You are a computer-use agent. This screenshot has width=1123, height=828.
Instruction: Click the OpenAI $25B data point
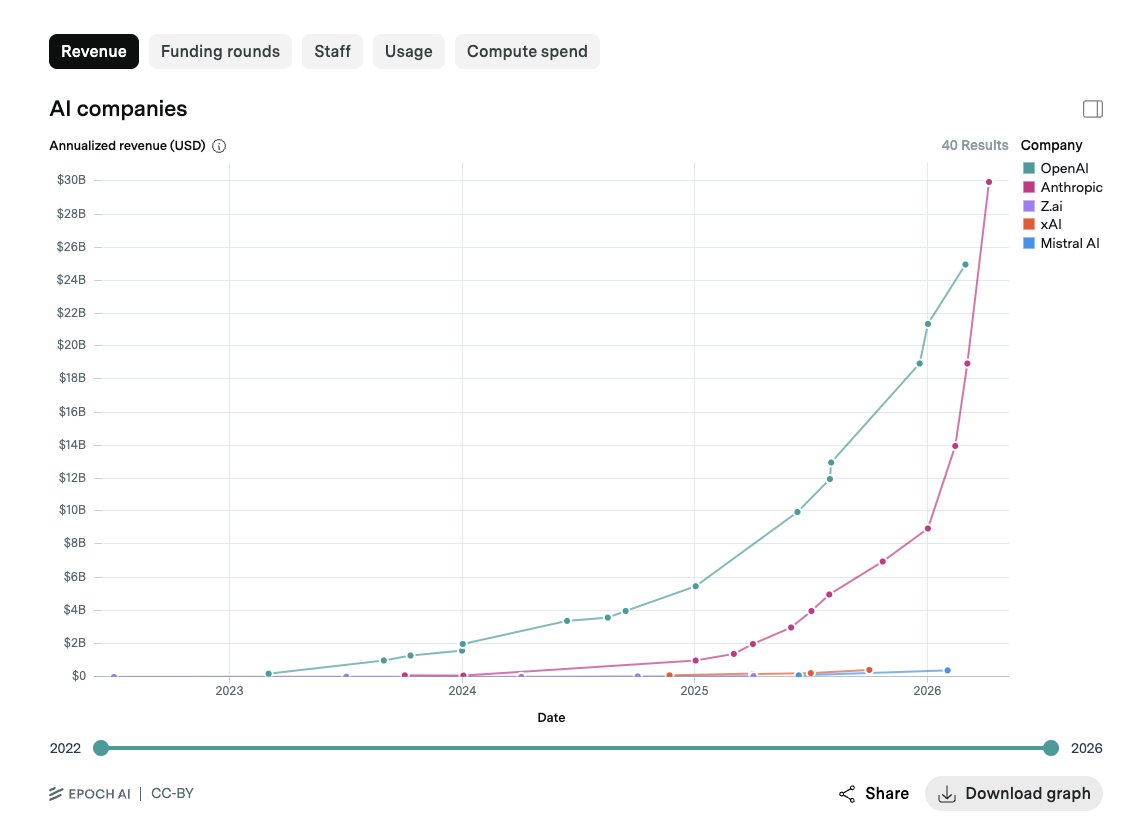click(x=965, y=264)
